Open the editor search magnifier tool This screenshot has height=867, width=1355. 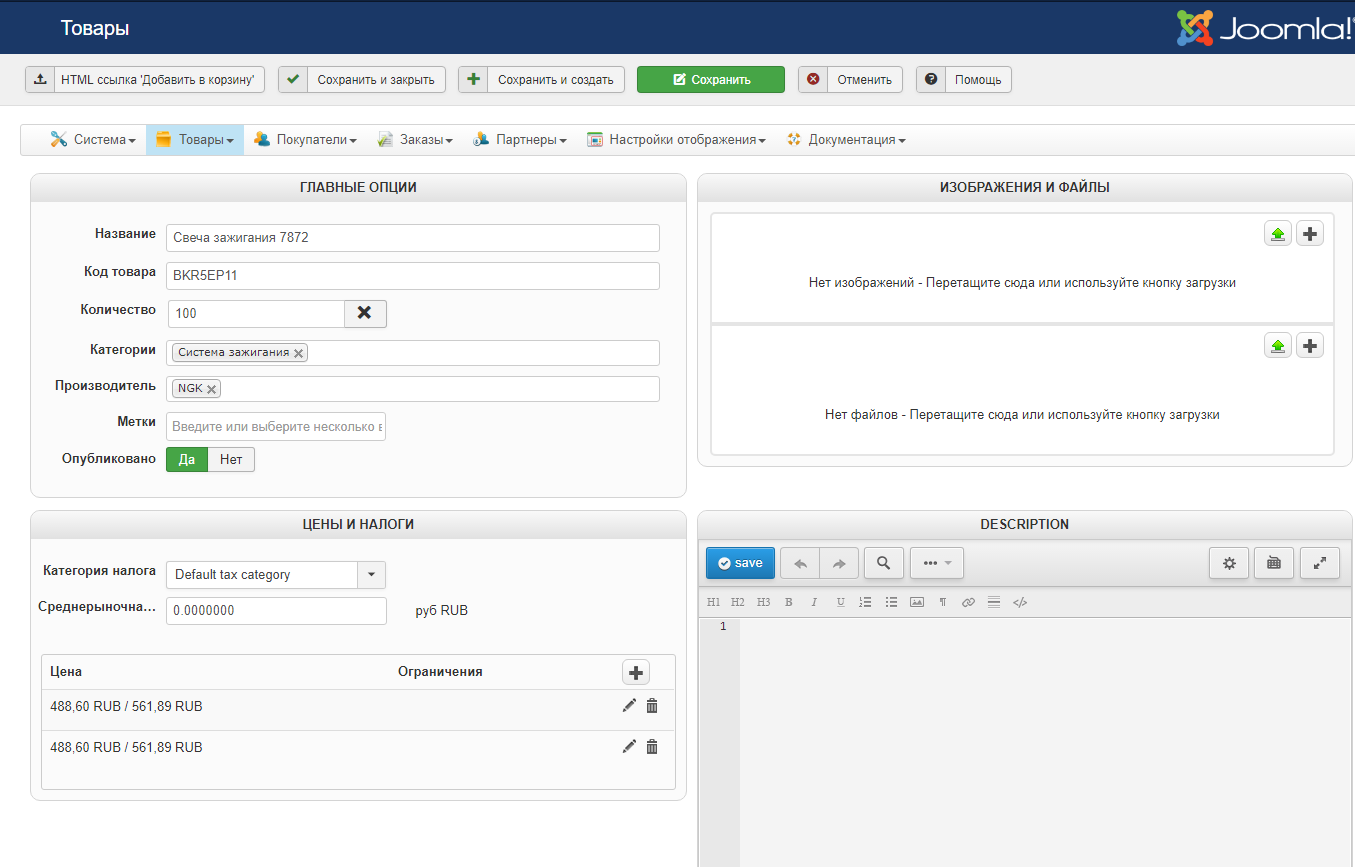tap(883, 563)
